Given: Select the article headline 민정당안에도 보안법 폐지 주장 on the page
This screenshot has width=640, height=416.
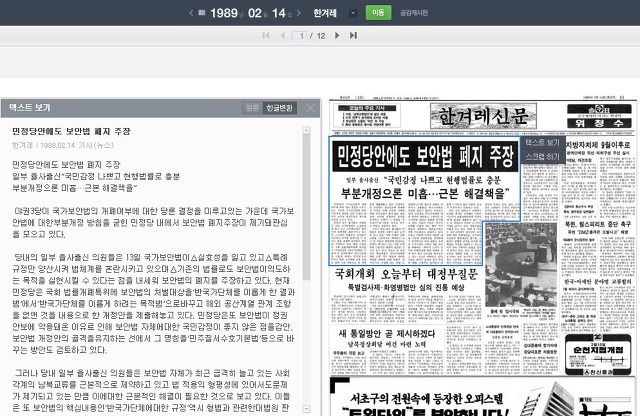Looking at the screenshot, I should [x=425, y=156].
